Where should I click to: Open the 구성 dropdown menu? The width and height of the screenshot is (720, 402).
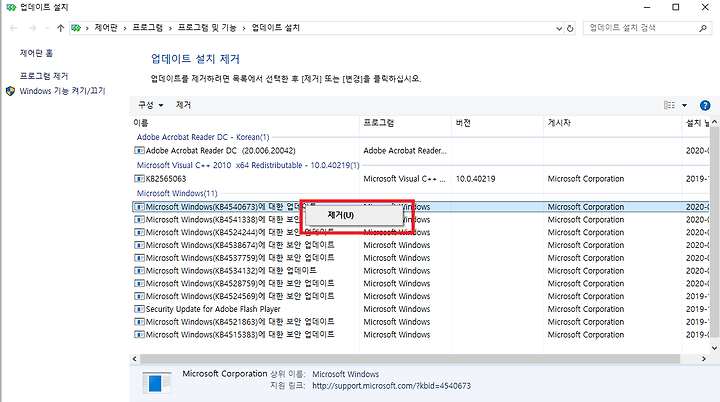[x=151, y=105]
